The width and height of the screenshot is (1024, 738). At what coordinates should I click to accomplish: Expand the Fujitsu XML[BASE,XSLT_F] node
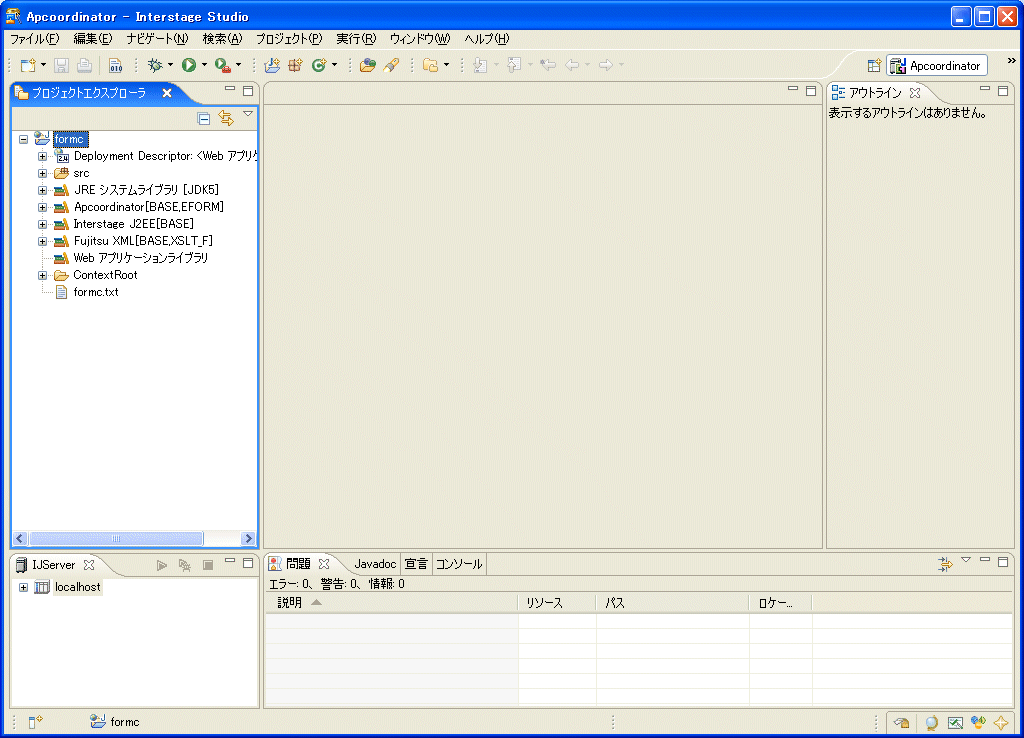click(x=42, y=241)
